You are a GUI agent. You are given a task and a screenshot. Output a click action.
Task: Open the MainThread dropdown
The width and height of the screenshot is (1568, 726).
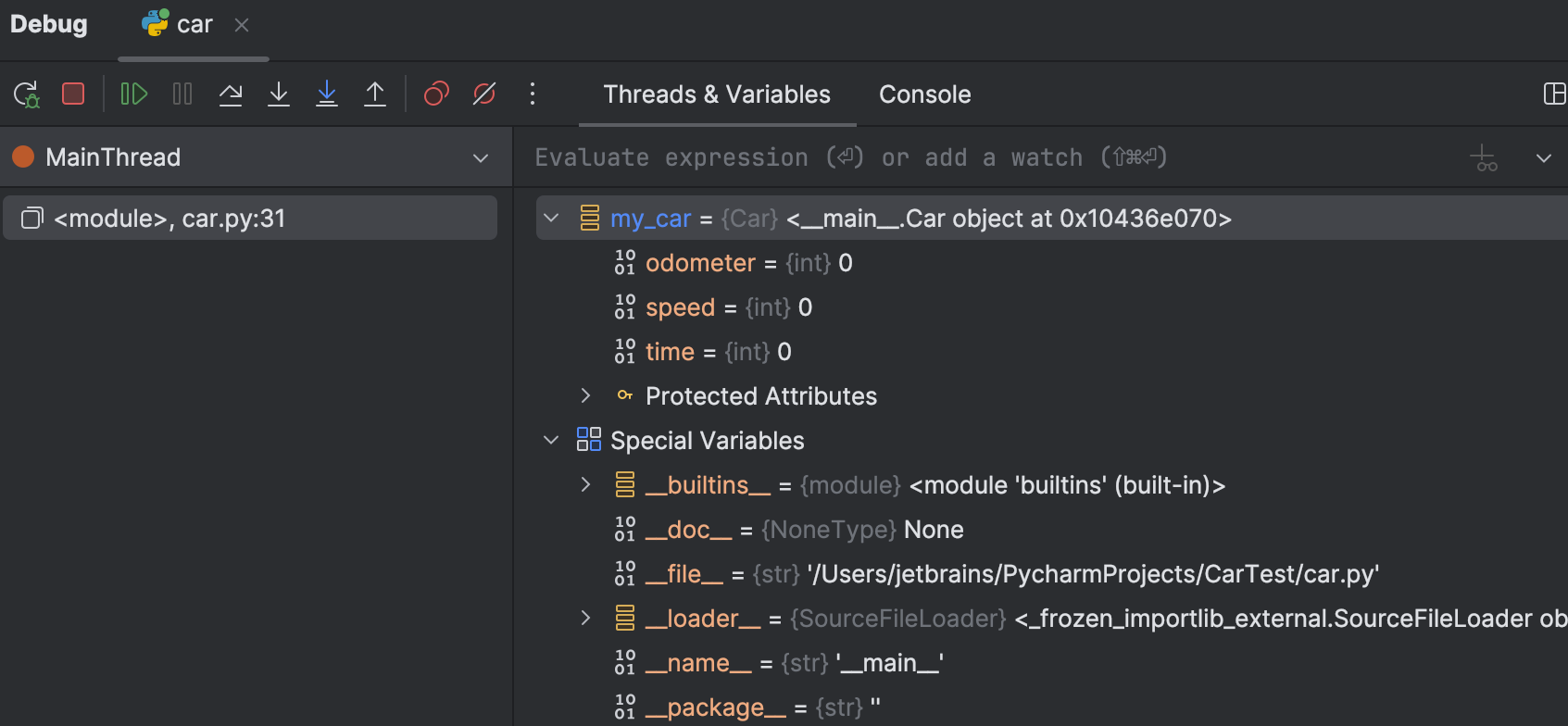pos(481,157)
